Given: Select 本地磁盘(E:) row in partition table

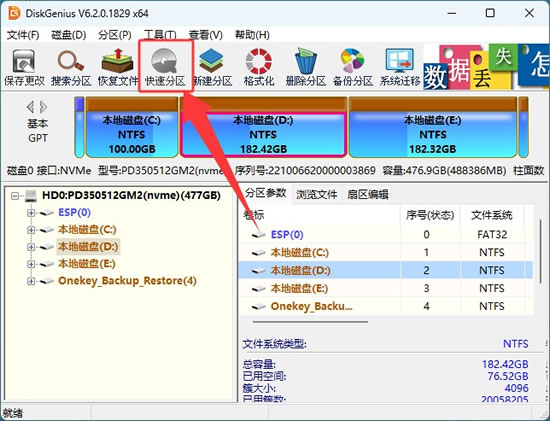Looking at the screenshot, I should click(385, 288).
